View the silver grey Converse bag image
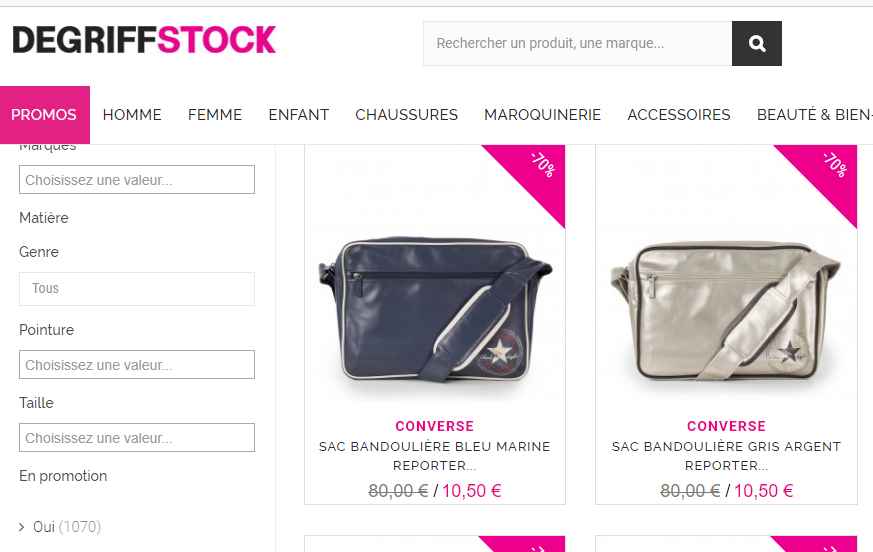Image resolution: width=873 pixels, height=552 pixels. (726, 310)
